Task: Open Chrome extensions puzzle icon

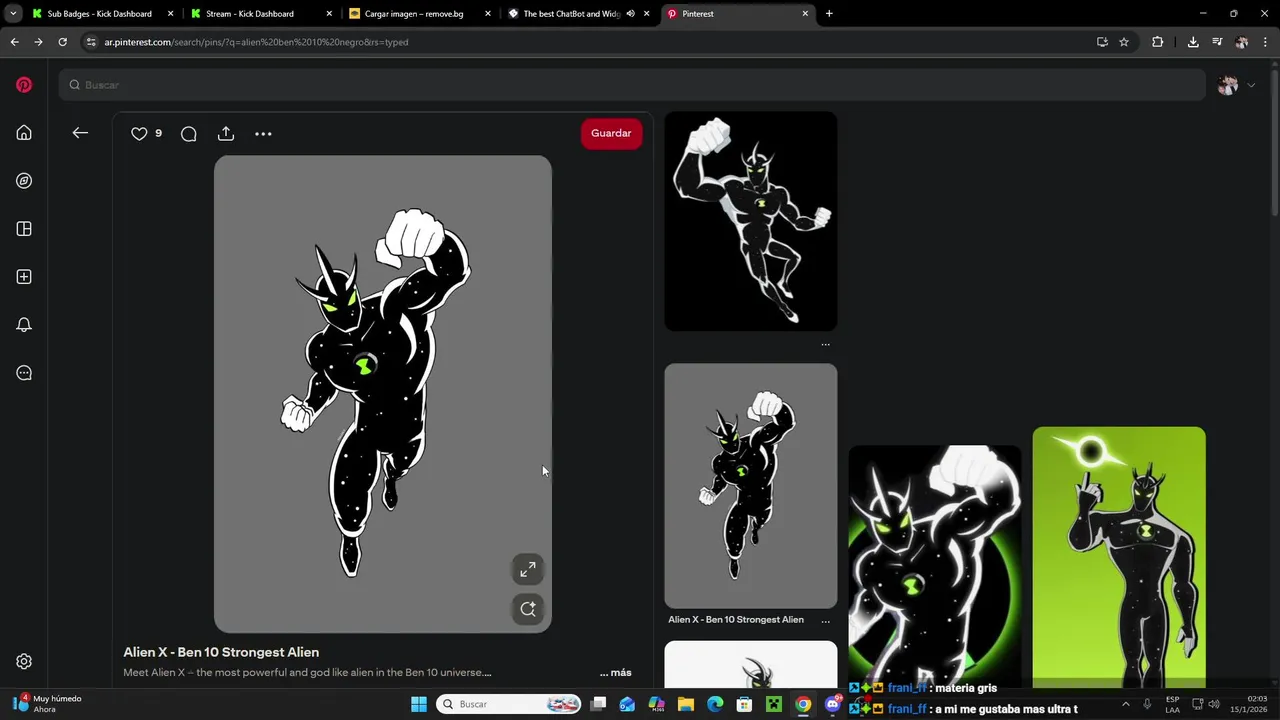Action: tap(1158, 42)
